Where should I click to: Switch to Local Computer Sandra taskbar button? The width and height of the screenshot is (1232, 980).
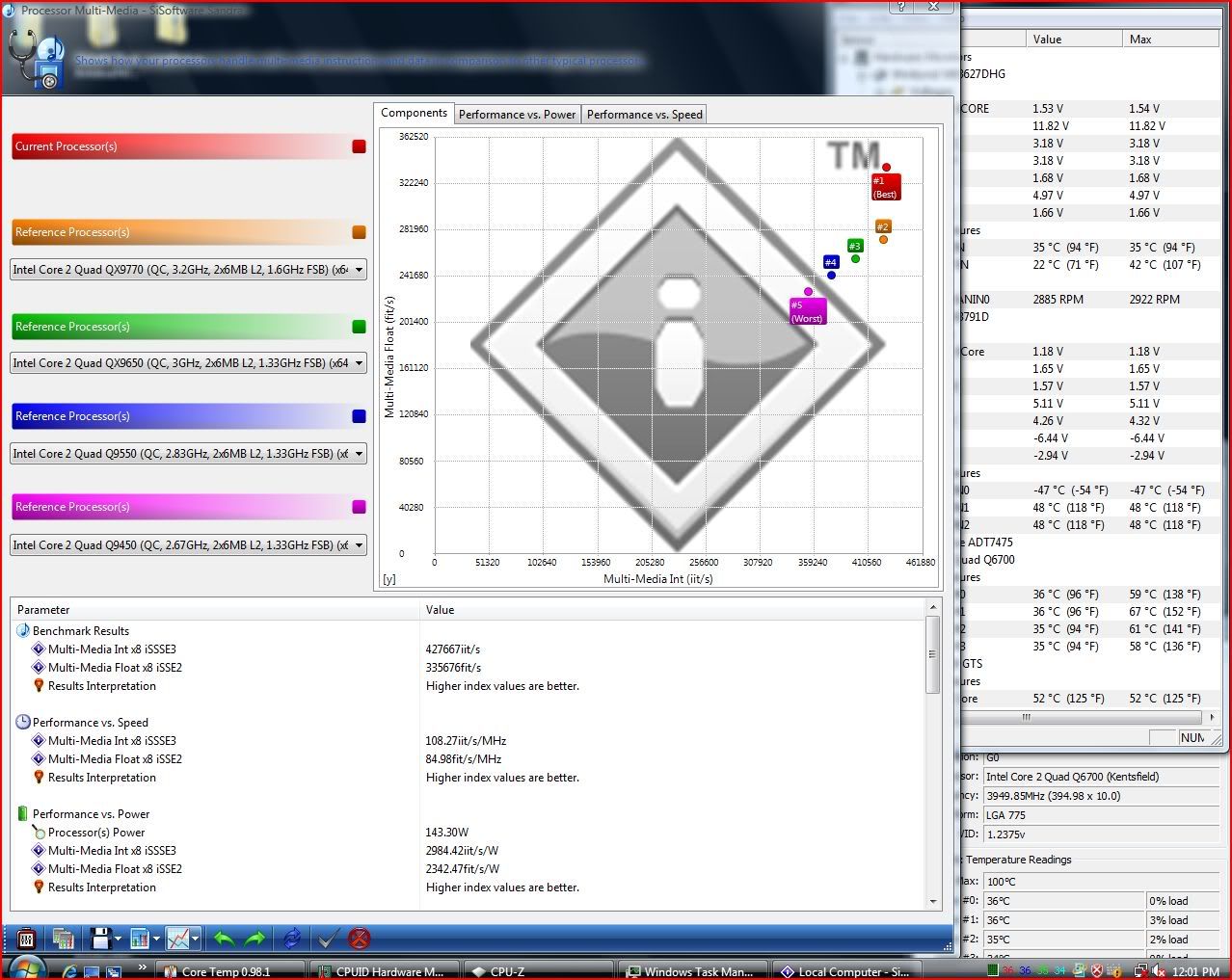coord(845,971)
